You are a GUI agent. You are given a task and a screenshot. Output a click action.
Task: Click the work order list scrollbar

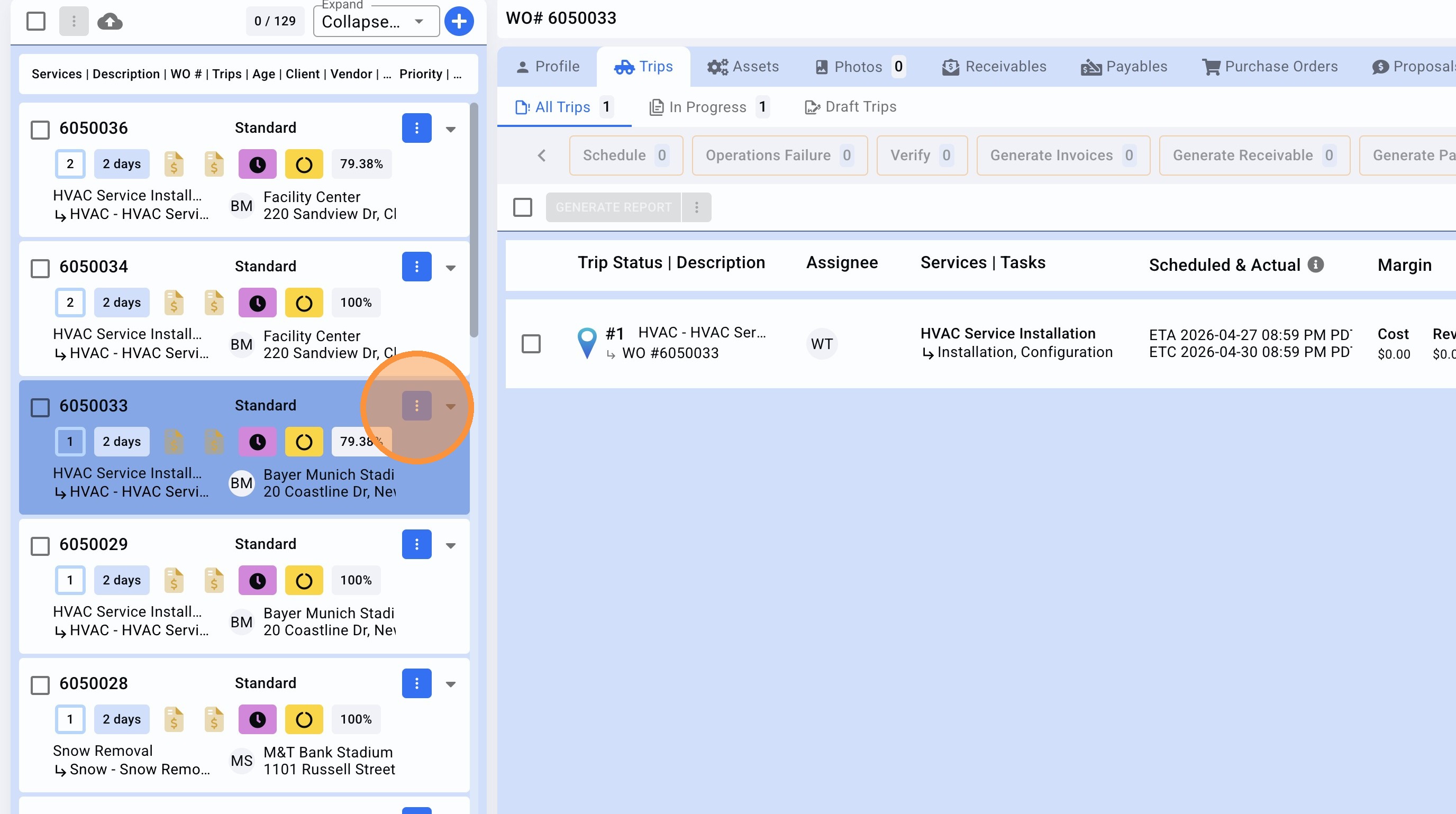click(x=474, y=221)
